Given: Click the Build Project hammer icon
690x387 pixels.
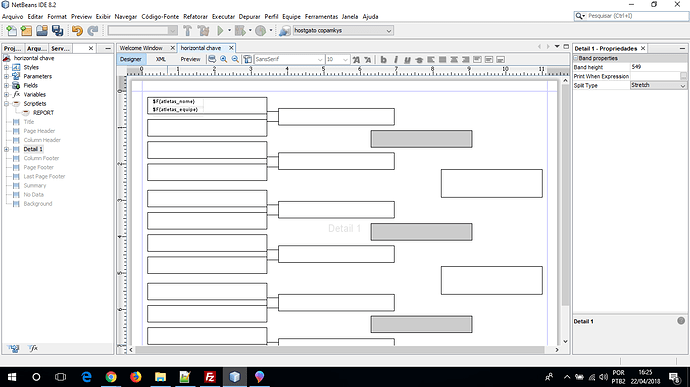Looking at the screenshot, I should click(187, 30).
